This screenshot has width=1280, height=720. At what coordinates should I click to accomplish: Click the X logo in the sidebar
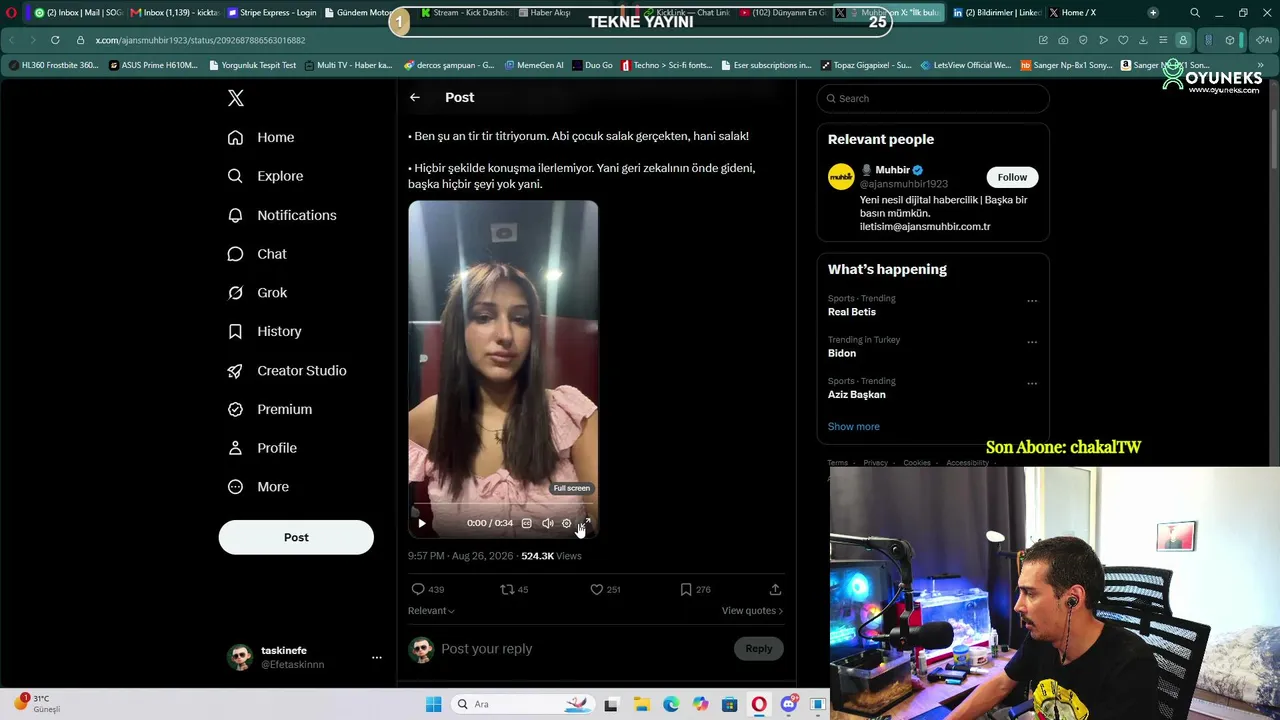point(236,98)
